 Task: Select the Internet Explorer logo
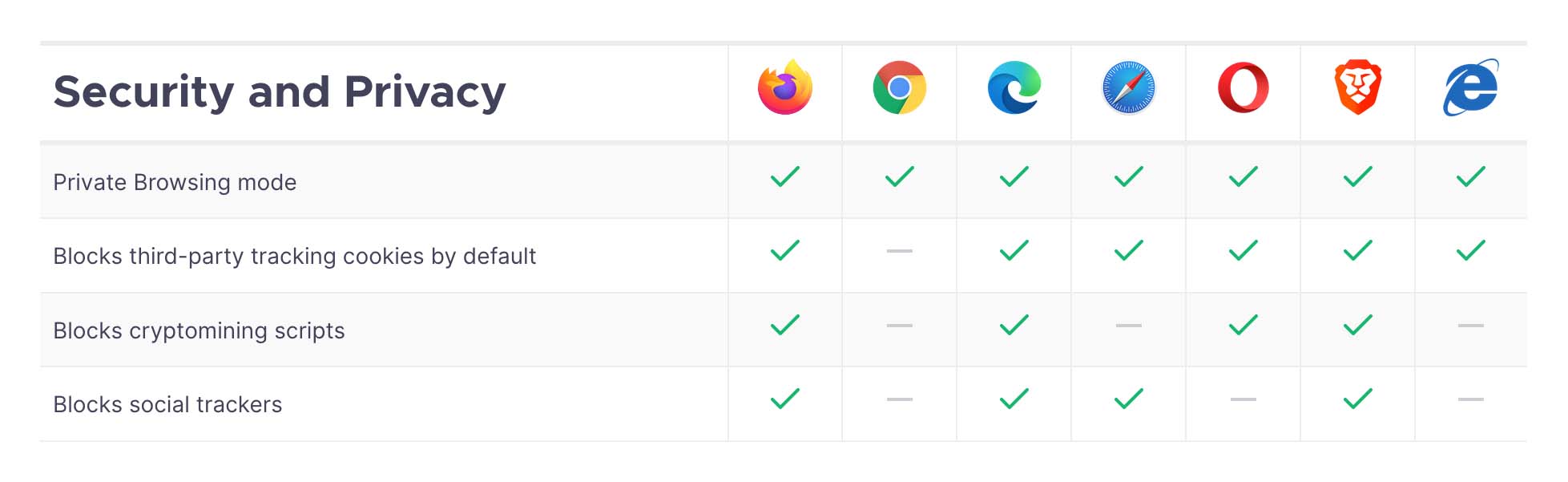[1471, 87]
